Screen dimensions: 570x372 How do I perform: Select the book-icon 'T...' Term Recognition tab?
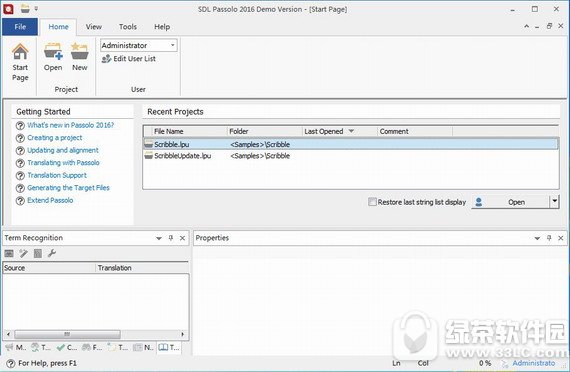pos(169,347)
